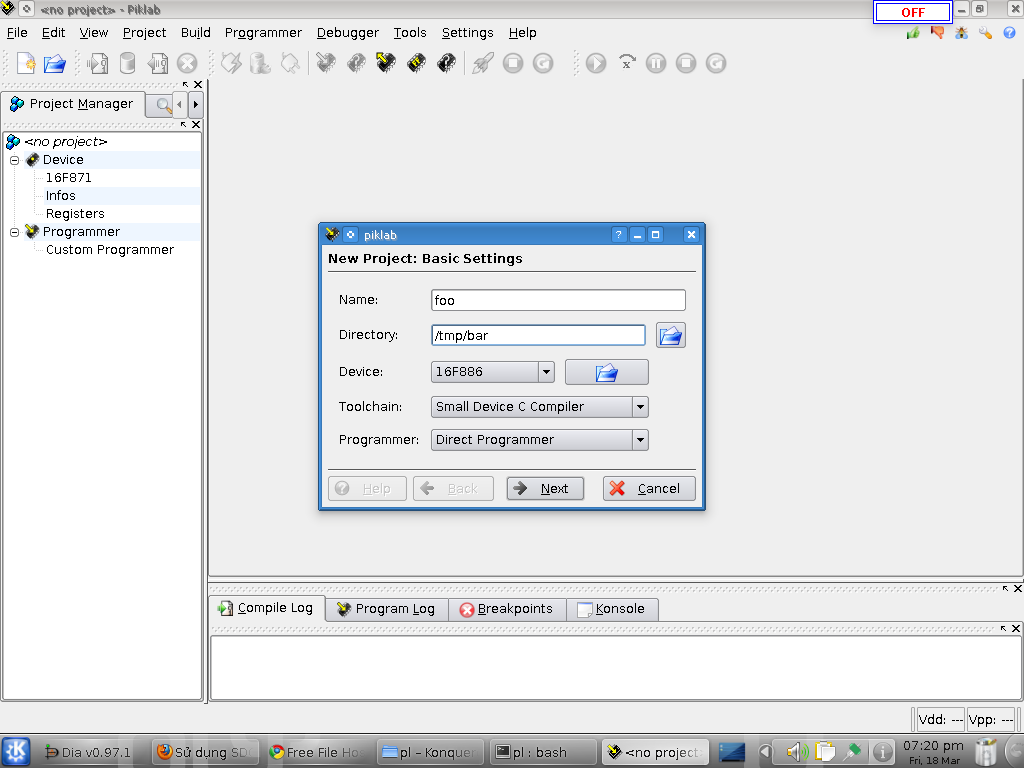The image size is (1024, 768).
Task: Click the Open file folder toolbar icon
Action: 55,63
